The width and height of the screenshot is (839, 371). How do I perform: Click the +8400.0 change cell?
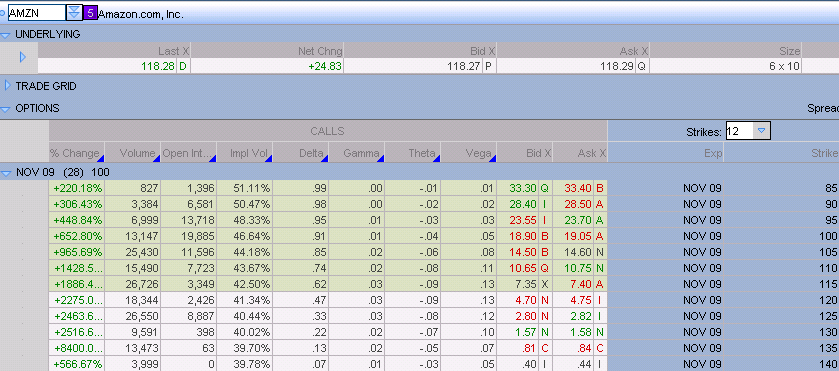tap(78, 348)
